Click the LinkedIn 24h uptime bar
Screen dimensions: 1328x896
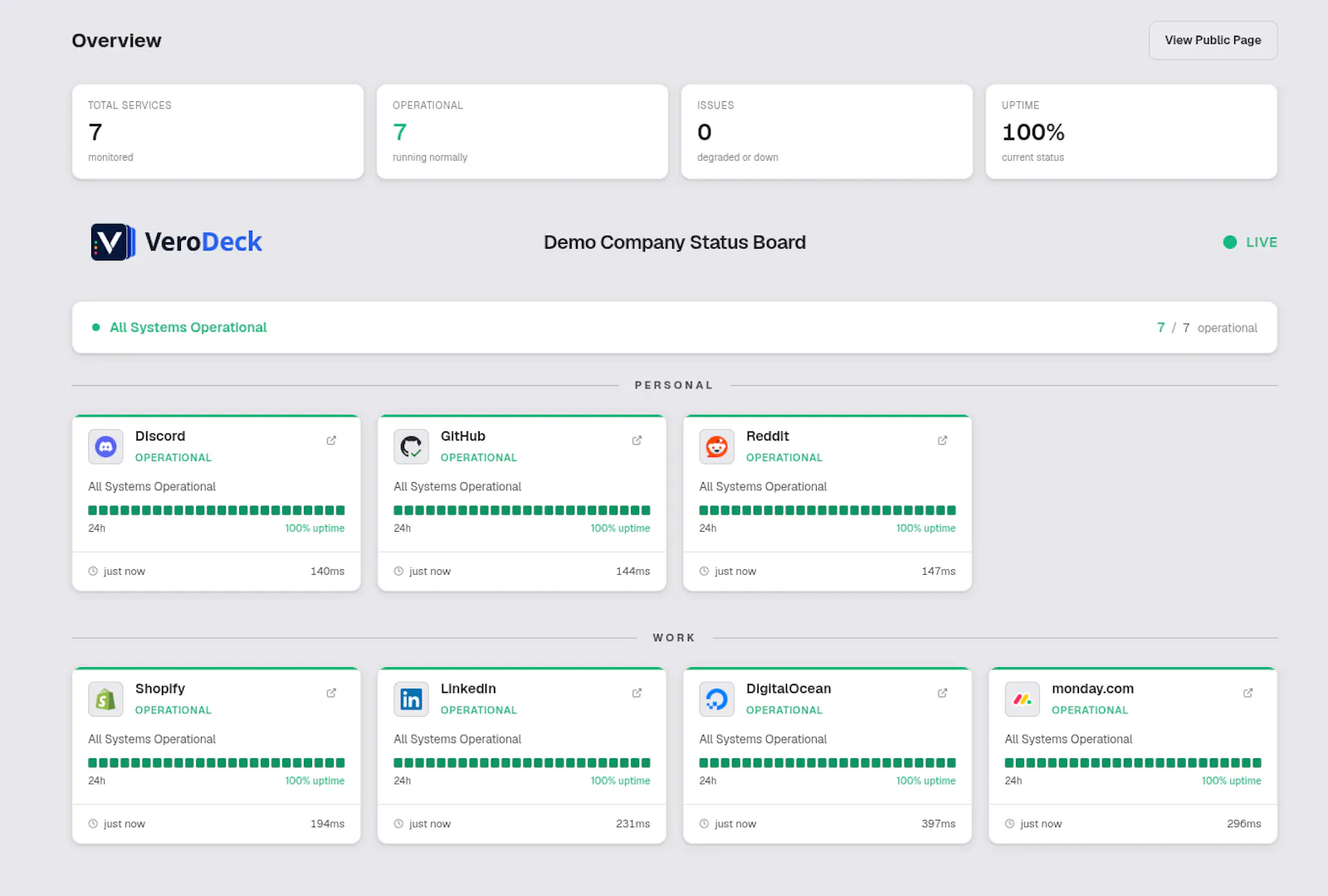pos(522,762)
